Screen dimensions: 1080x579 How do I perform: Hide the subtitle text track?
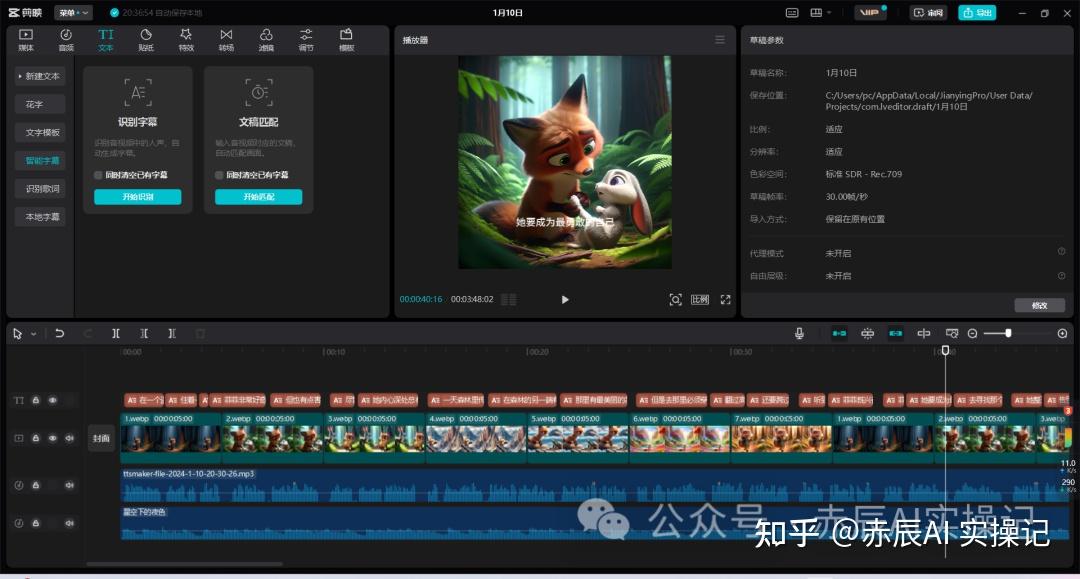[x=52, y=400]
